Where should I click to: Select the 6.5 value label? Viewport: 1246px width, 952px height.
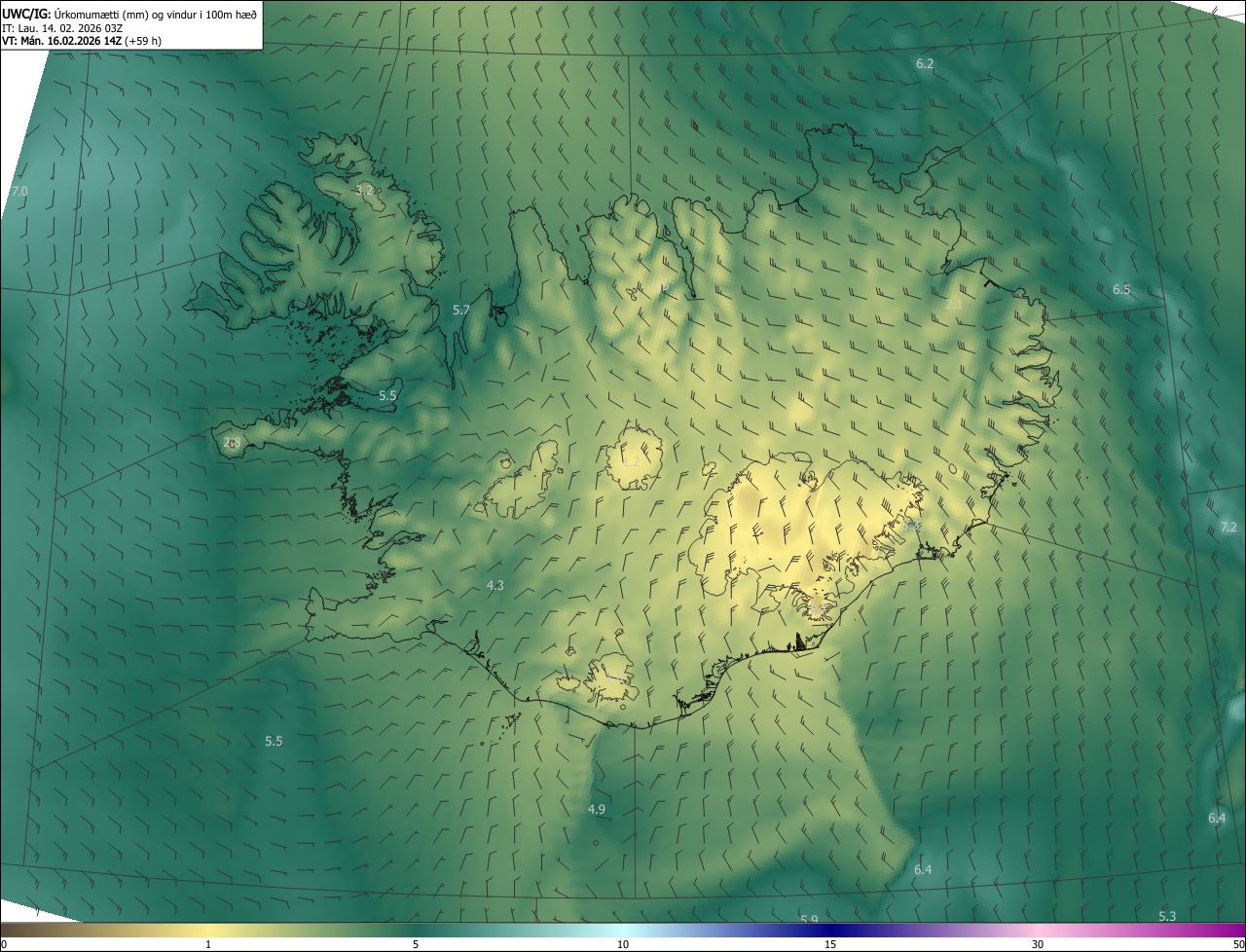(1121, 289)
